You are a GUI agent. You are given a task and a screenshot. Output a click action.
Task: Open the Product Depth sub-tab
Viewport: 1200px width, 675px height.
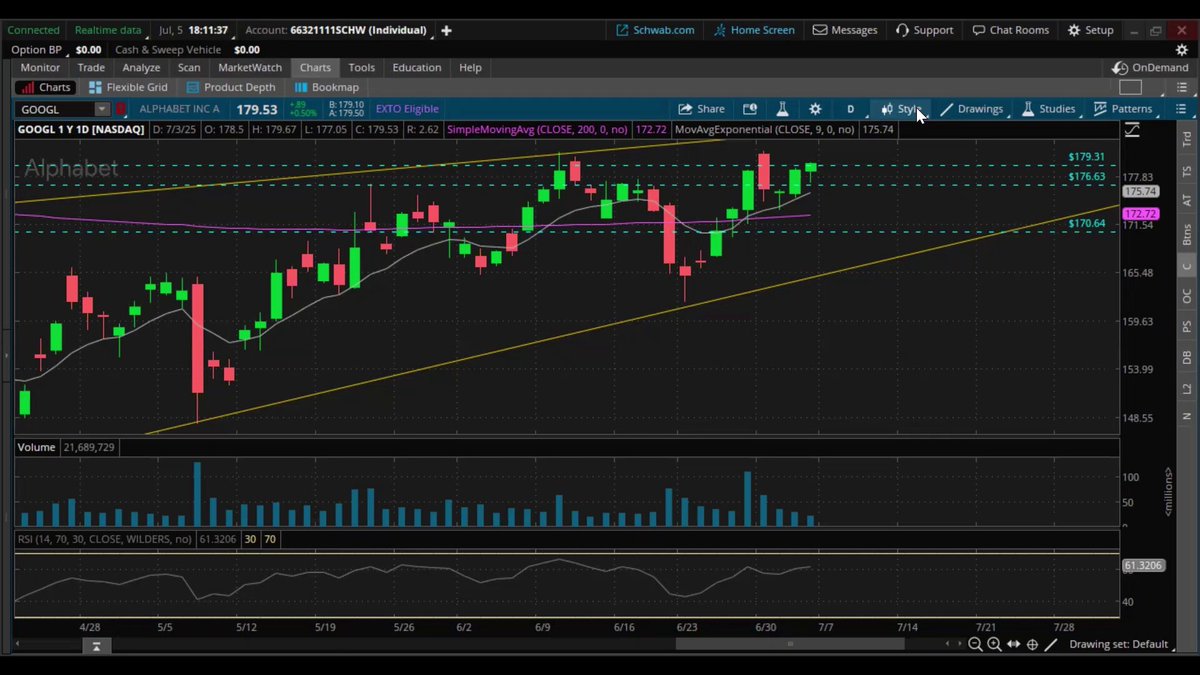coord(233,88)
